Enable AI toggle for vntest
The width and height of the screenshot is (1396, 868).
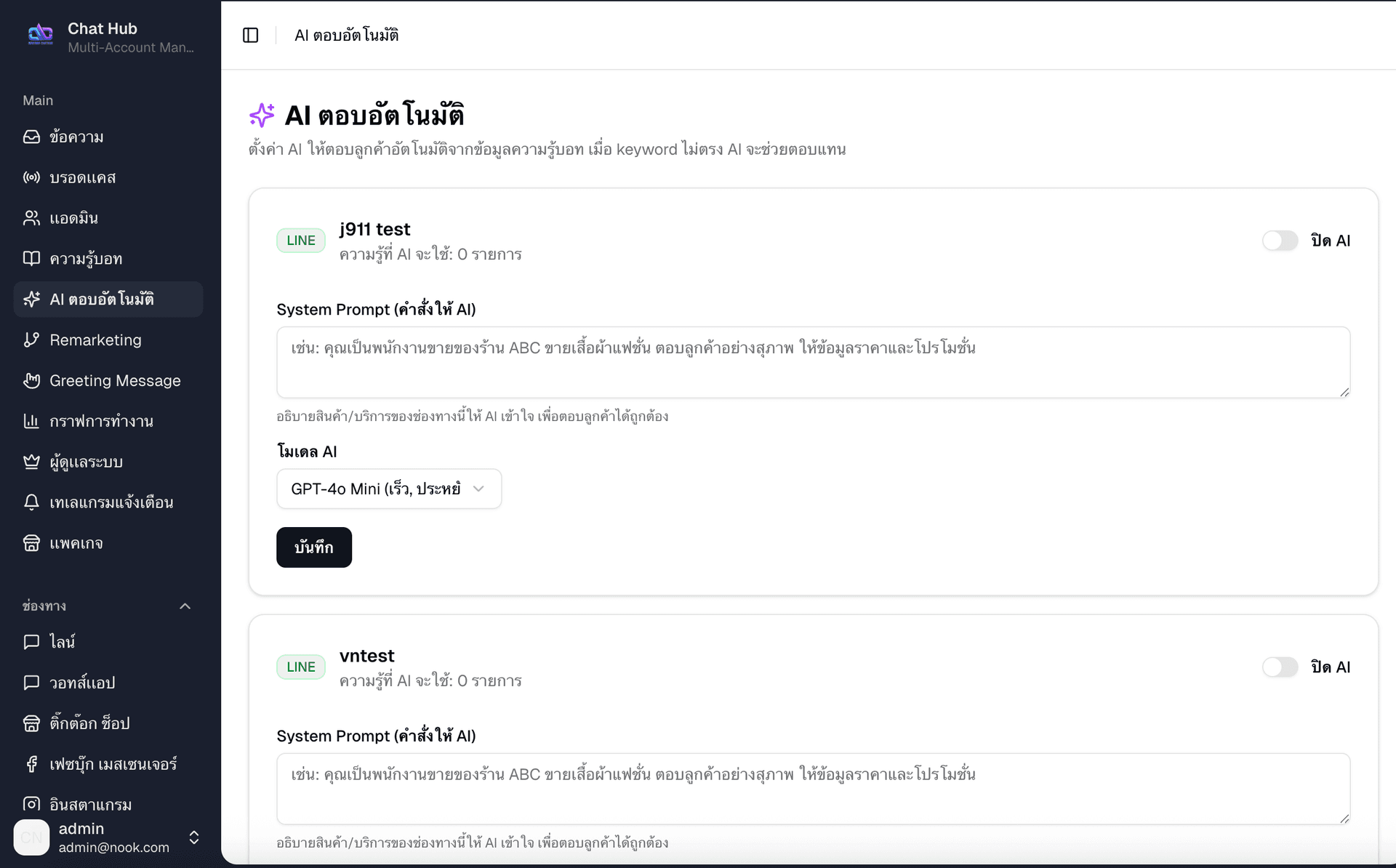click(1280, 667)
